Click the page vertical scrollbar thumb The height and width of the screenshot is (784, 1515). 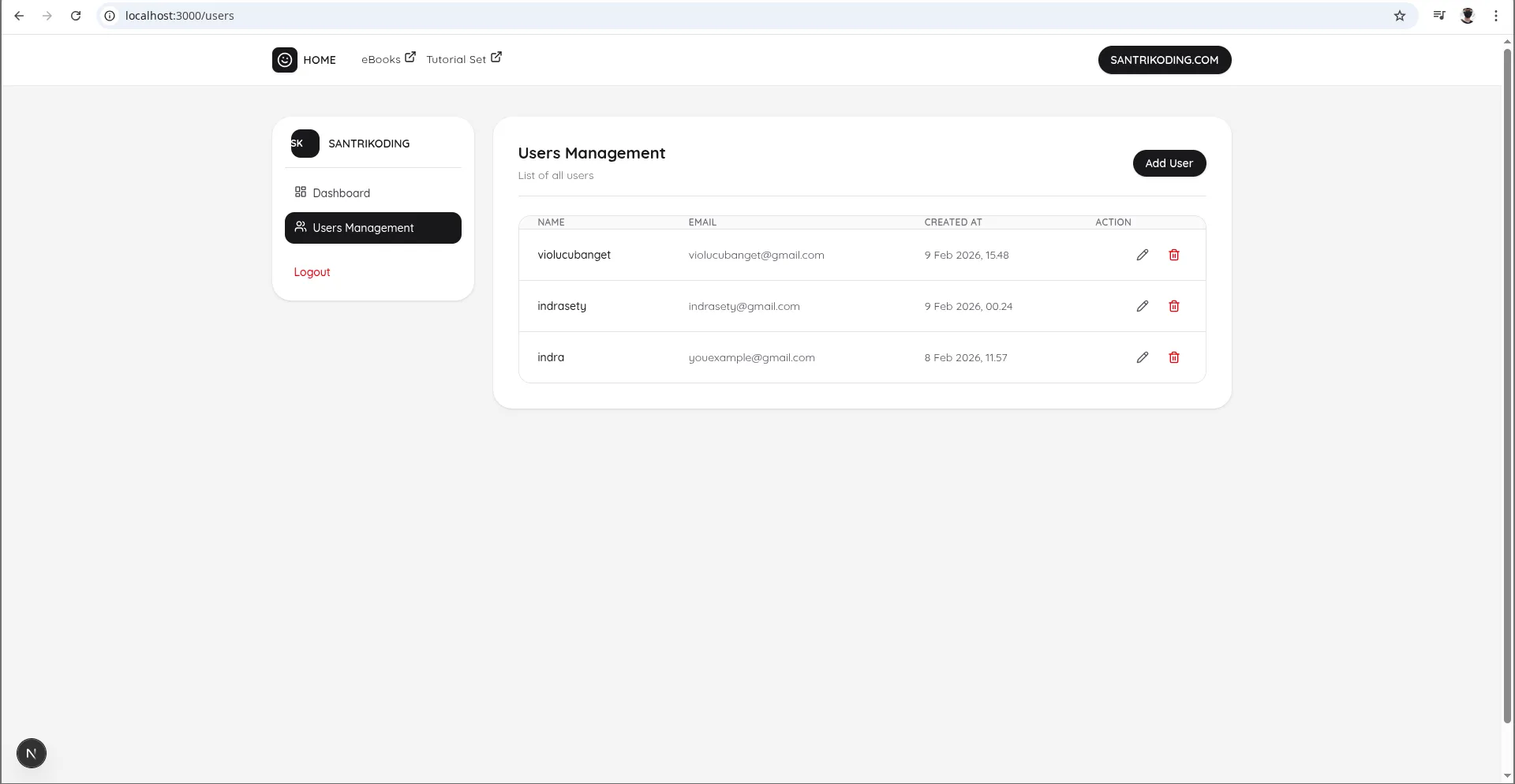coord(1508,386)
